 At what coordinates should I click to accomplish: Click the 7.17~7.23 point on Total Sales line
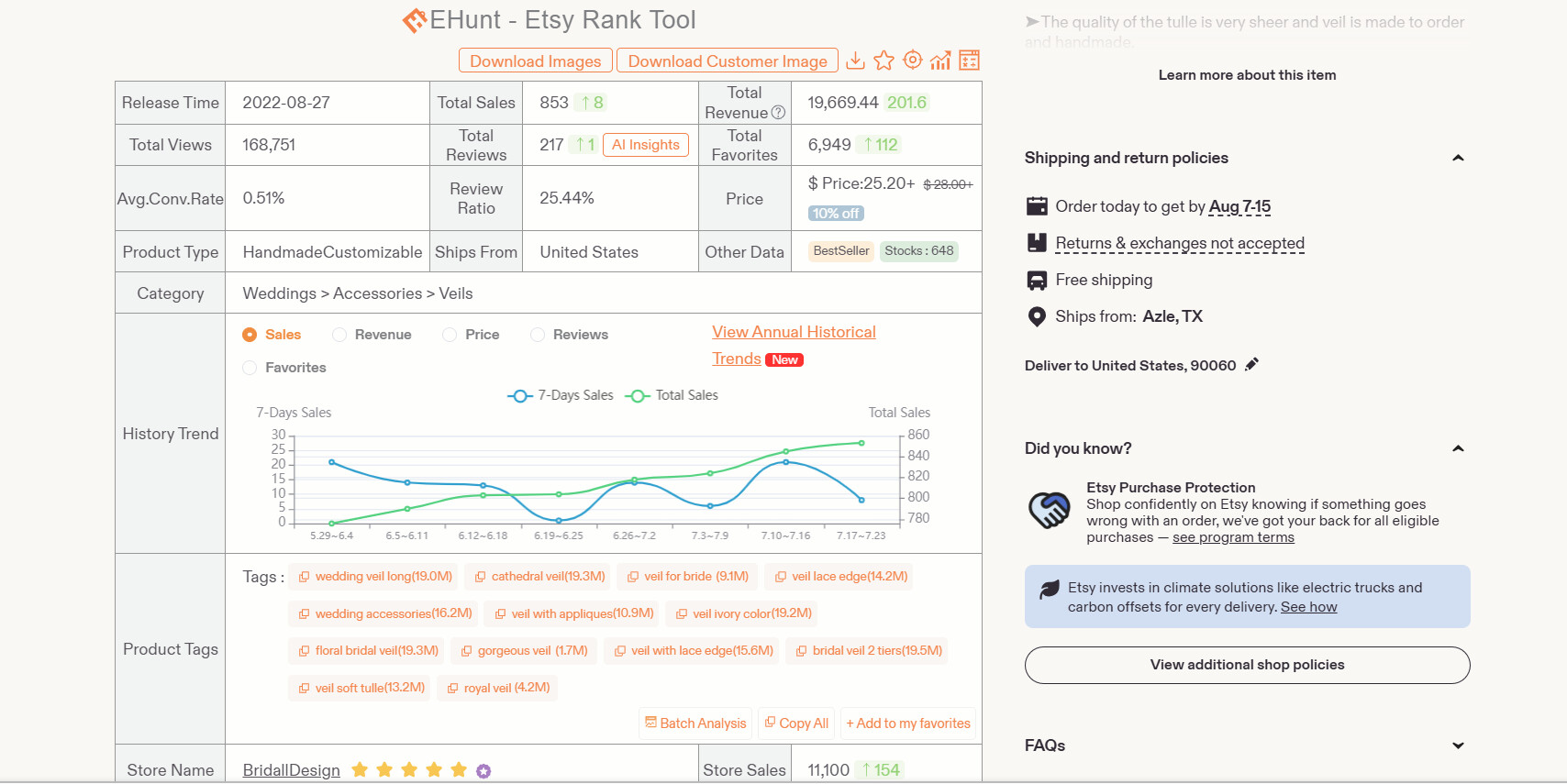(861, 443)
